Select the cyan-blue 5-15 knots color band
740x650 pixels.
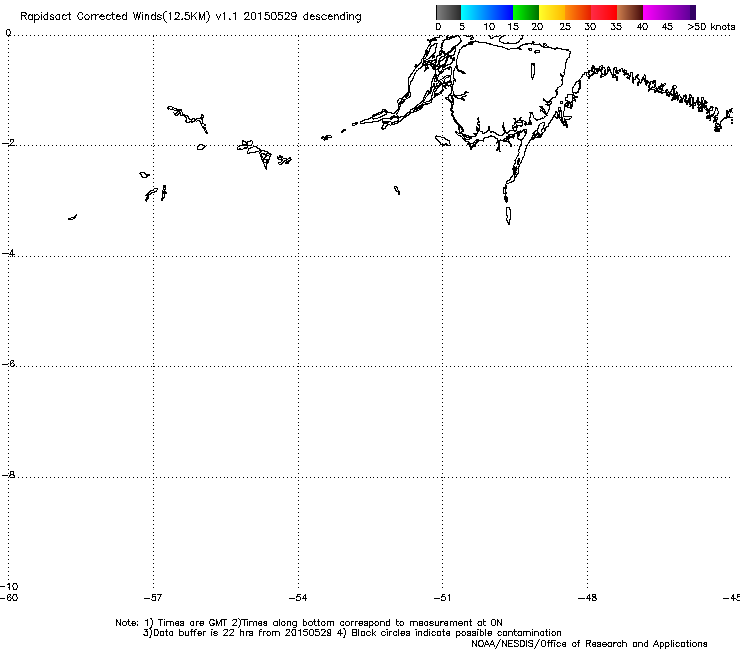[487, 12]
